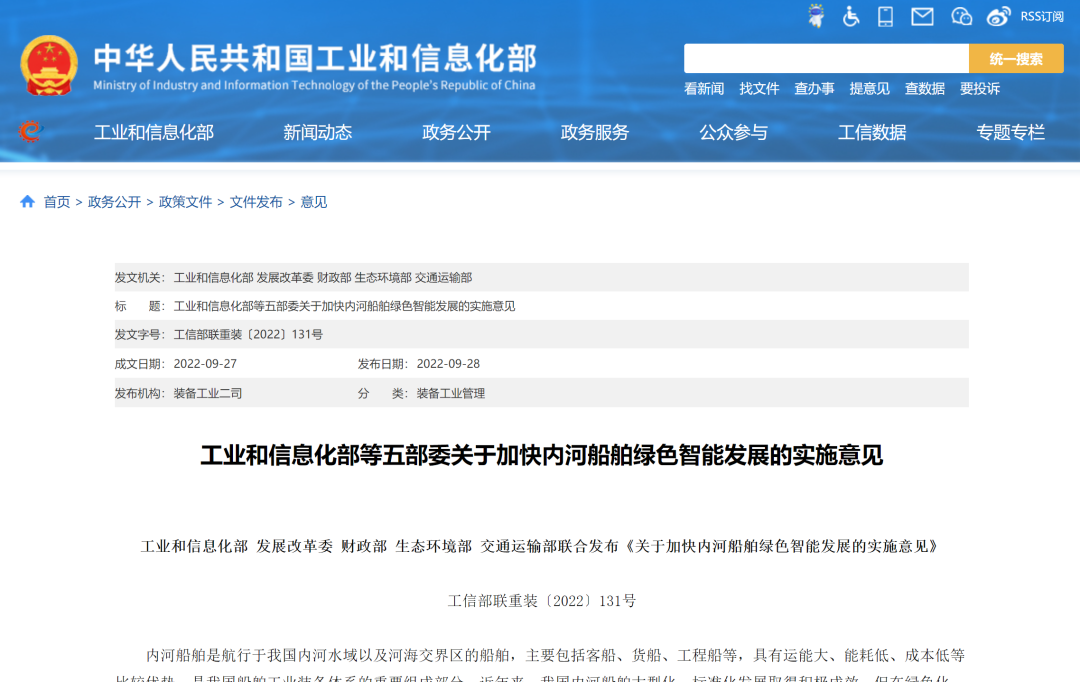Click the 统一搜索 search button

pyautogui.click(x=1016, y=59)
